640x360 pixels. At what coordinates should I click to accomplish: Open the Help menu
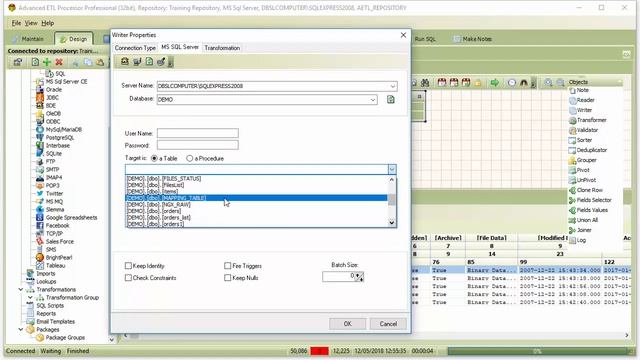[x=48, y=23]
